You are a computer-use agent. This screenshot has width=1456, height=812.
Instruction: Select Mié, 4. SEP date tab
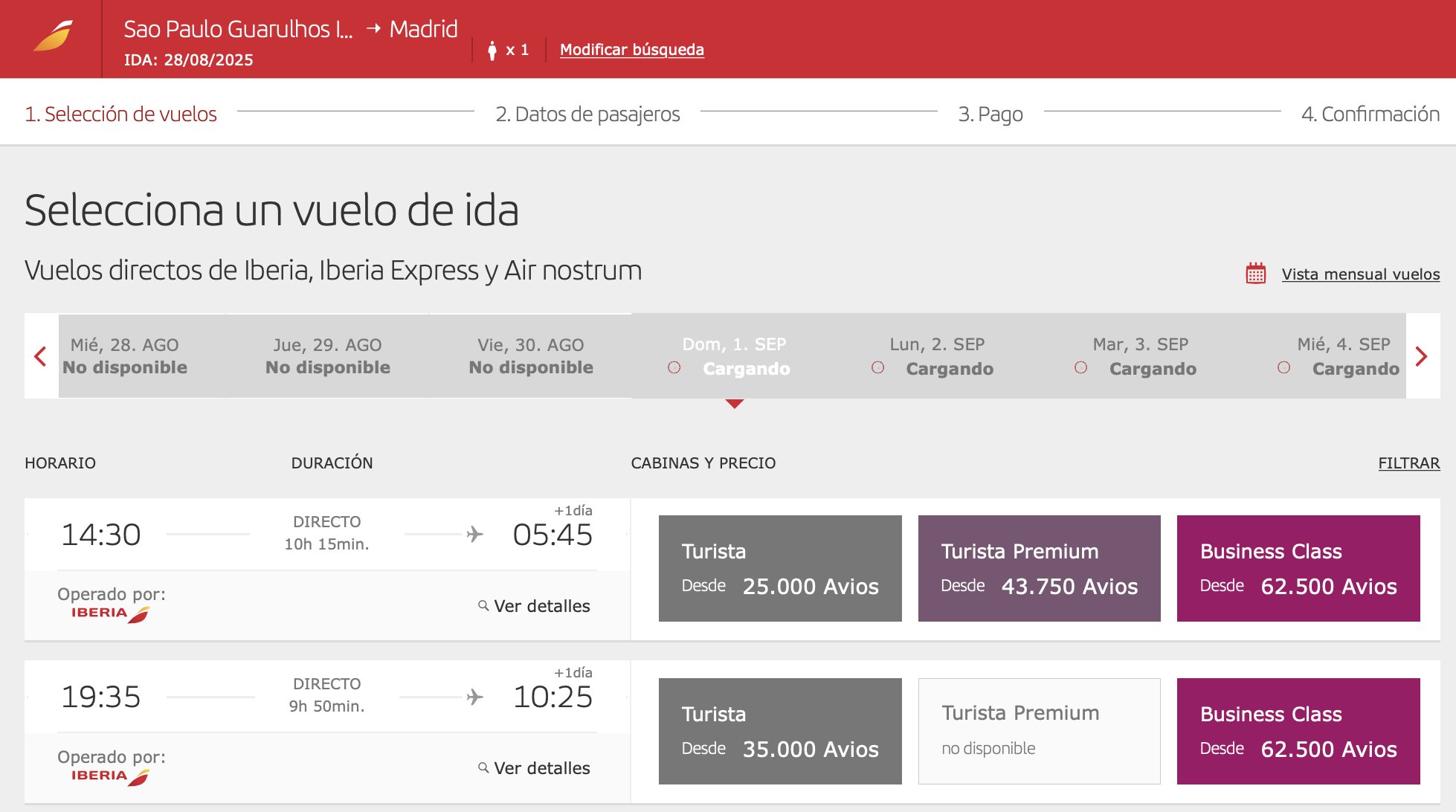pos(1324,356)
